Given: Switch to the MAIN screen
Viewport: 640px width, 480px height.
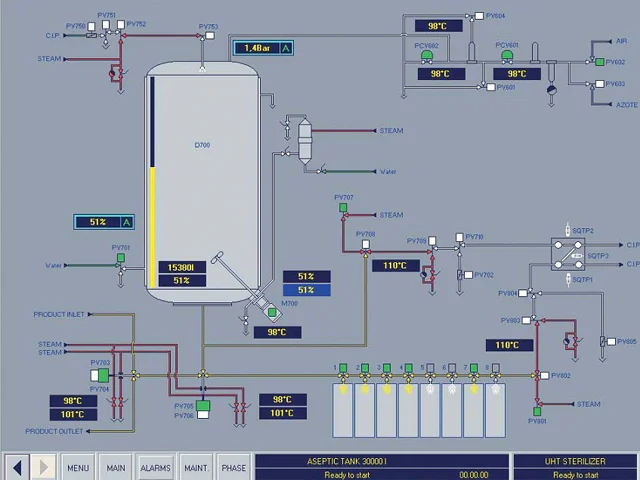Looking at the screenshot, I should click(116, 468).
